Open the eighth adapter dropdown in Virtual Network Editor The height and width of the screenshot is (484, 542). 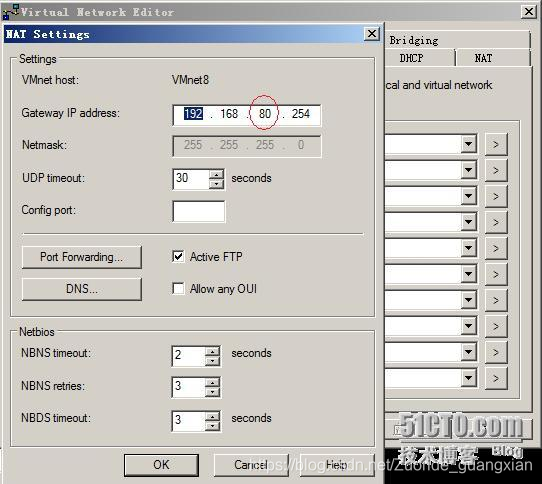pyautogui.click(x=468, y=326)
